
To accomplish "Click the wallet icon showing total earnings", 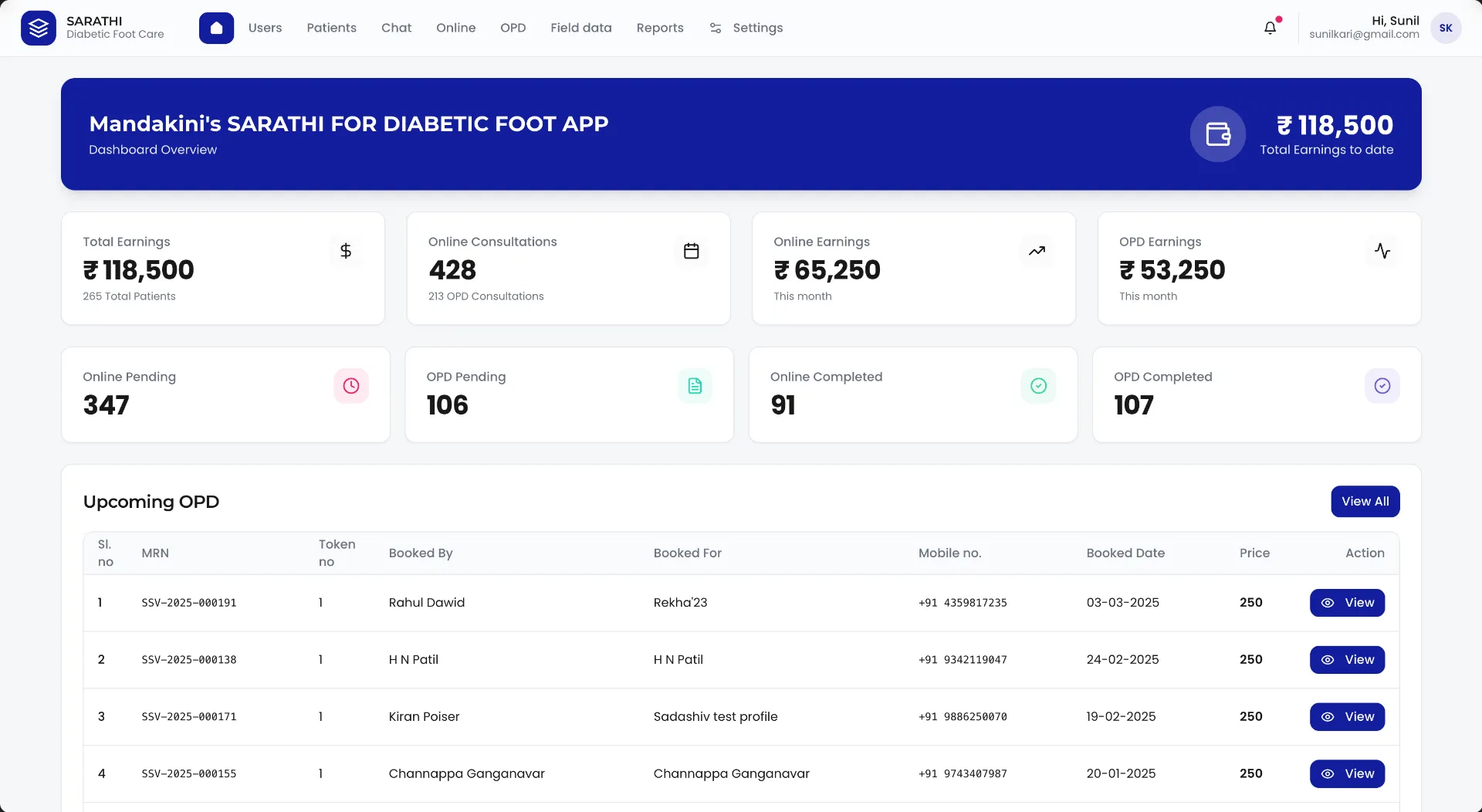I will (x=1216, y=134).
